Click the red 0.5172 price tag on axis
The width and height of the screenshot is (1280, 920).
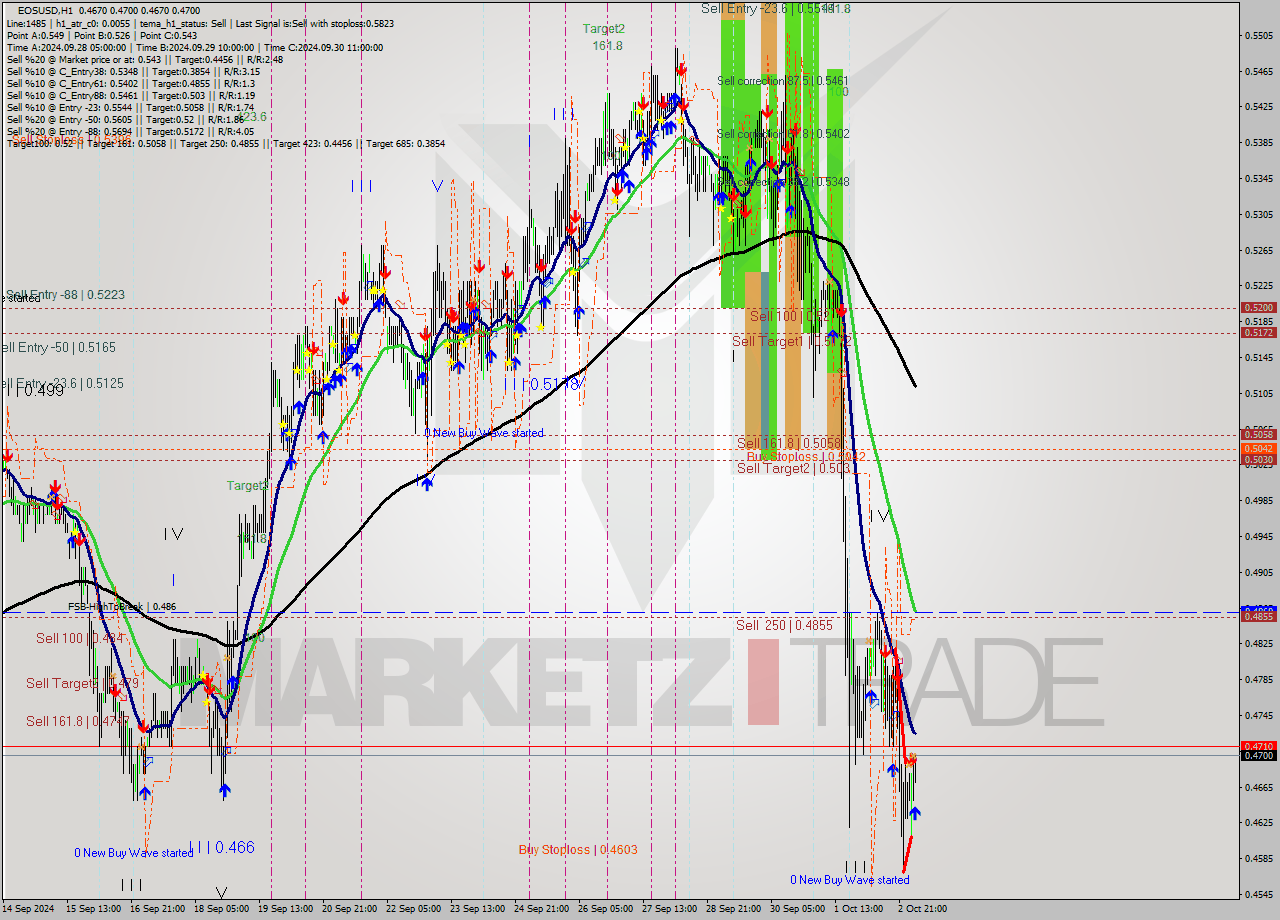(1257, 332)
